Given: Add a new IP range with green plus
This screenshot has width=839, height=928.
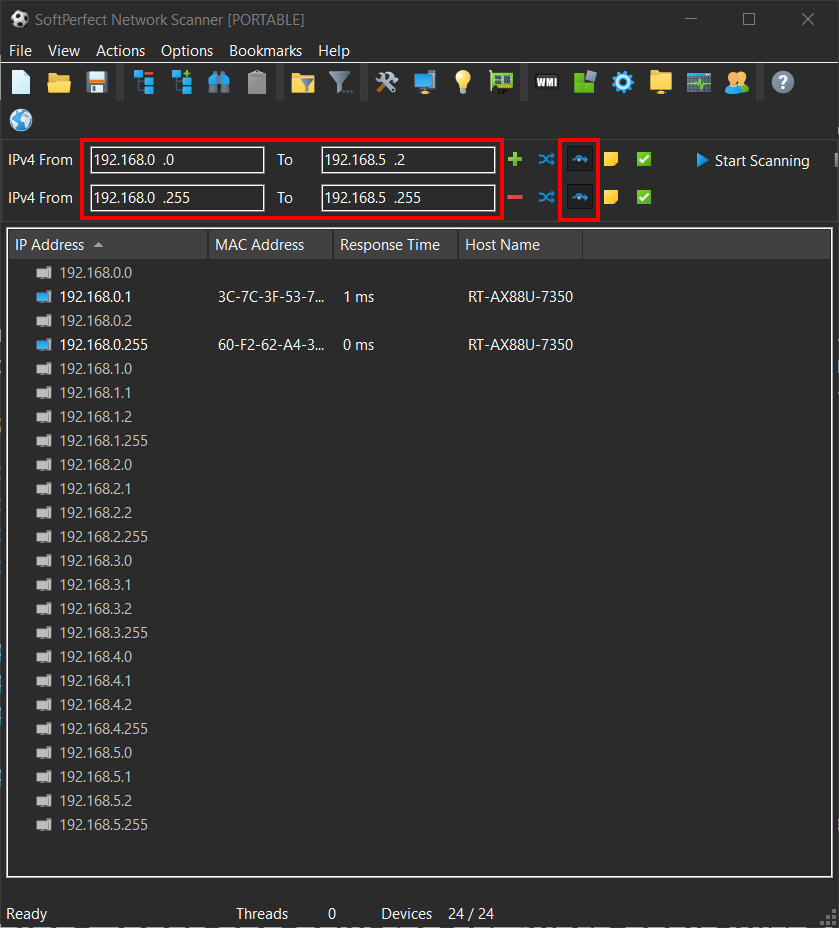Looking at the screenshot, I should pos(515,159).
